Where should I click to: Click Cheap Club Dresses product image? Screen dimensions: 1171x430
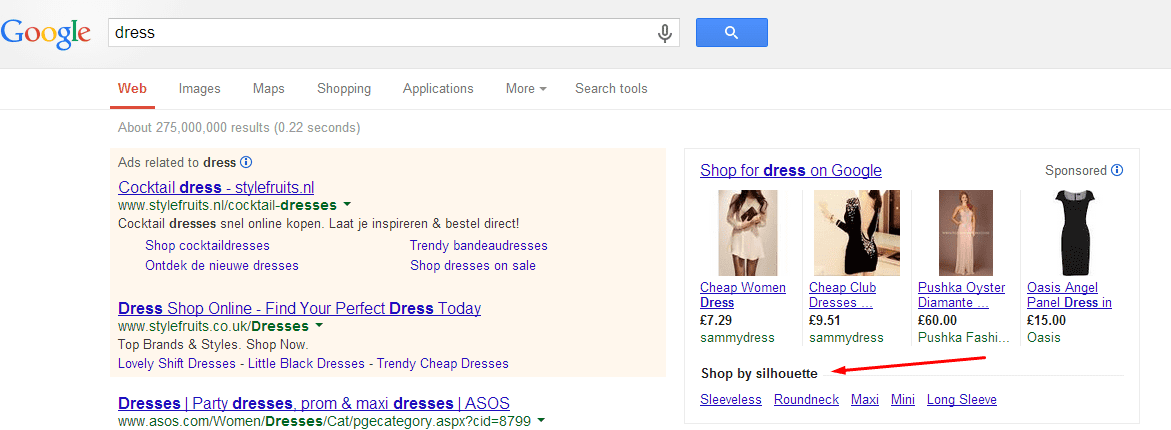(x=857, y=233)
